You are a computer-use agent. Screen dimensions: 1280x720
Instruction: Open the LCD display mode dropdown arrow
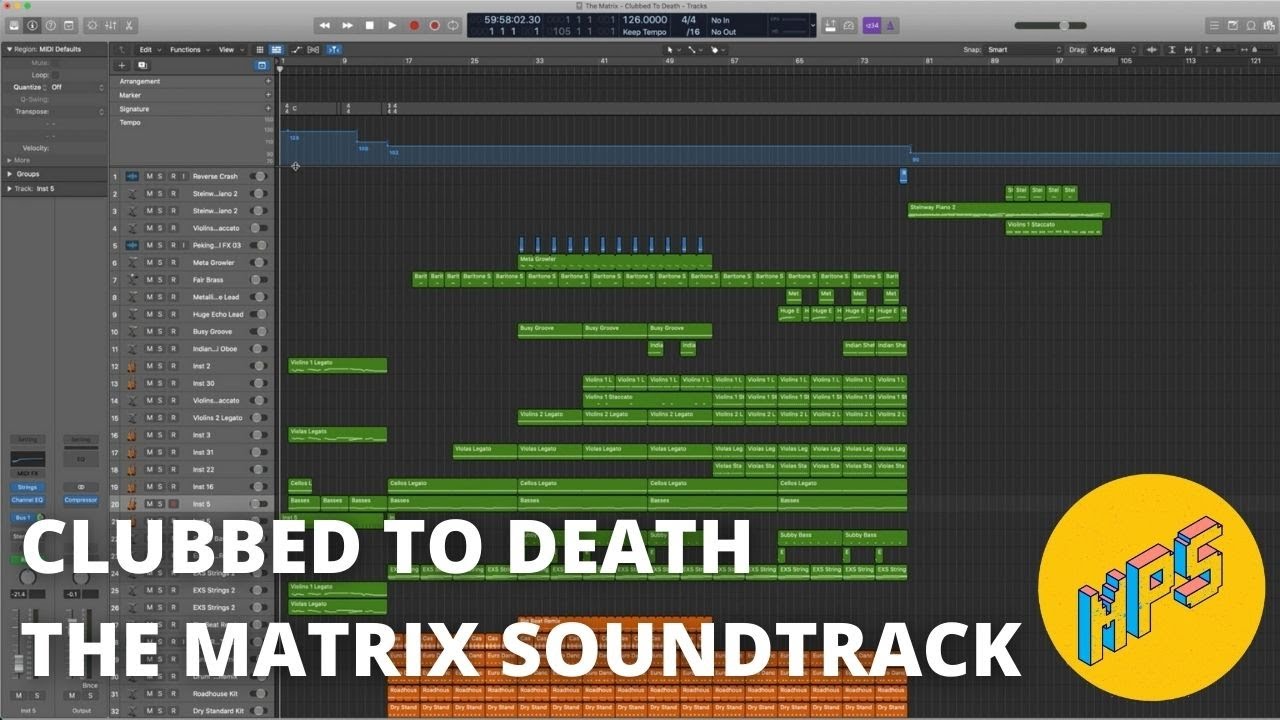tap(812, 25)
